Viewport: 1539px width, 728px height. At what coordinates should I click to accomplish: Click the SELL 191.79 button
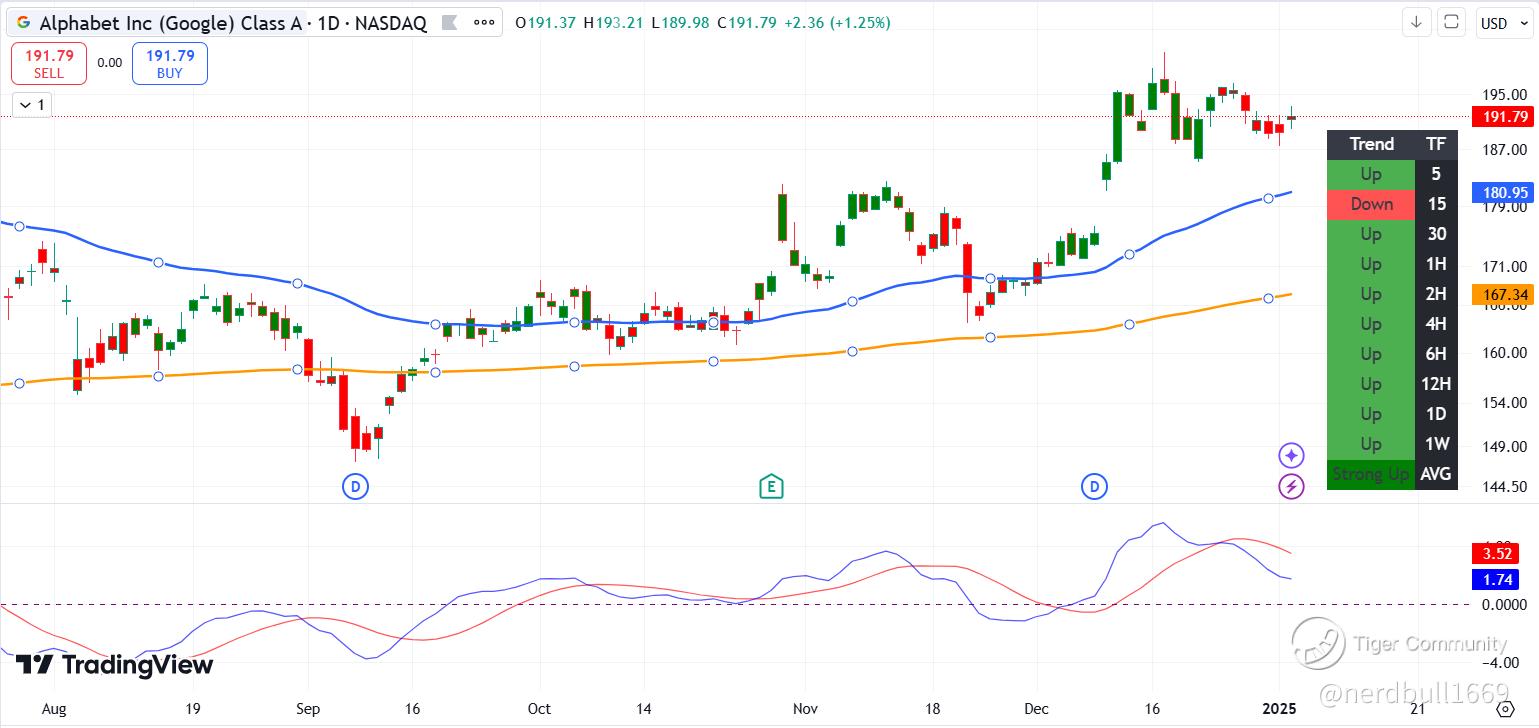click(48, 63)
